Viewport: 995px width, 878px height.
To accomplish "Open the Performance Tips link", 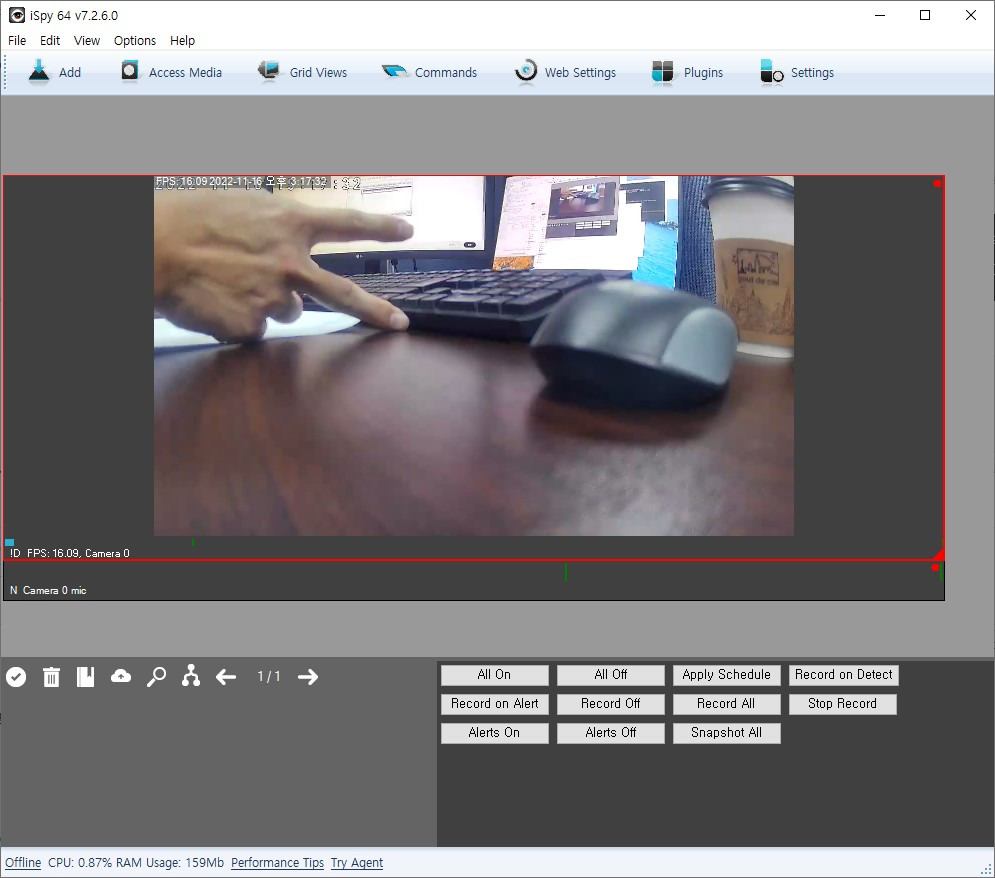I will [x=277, y=862].
